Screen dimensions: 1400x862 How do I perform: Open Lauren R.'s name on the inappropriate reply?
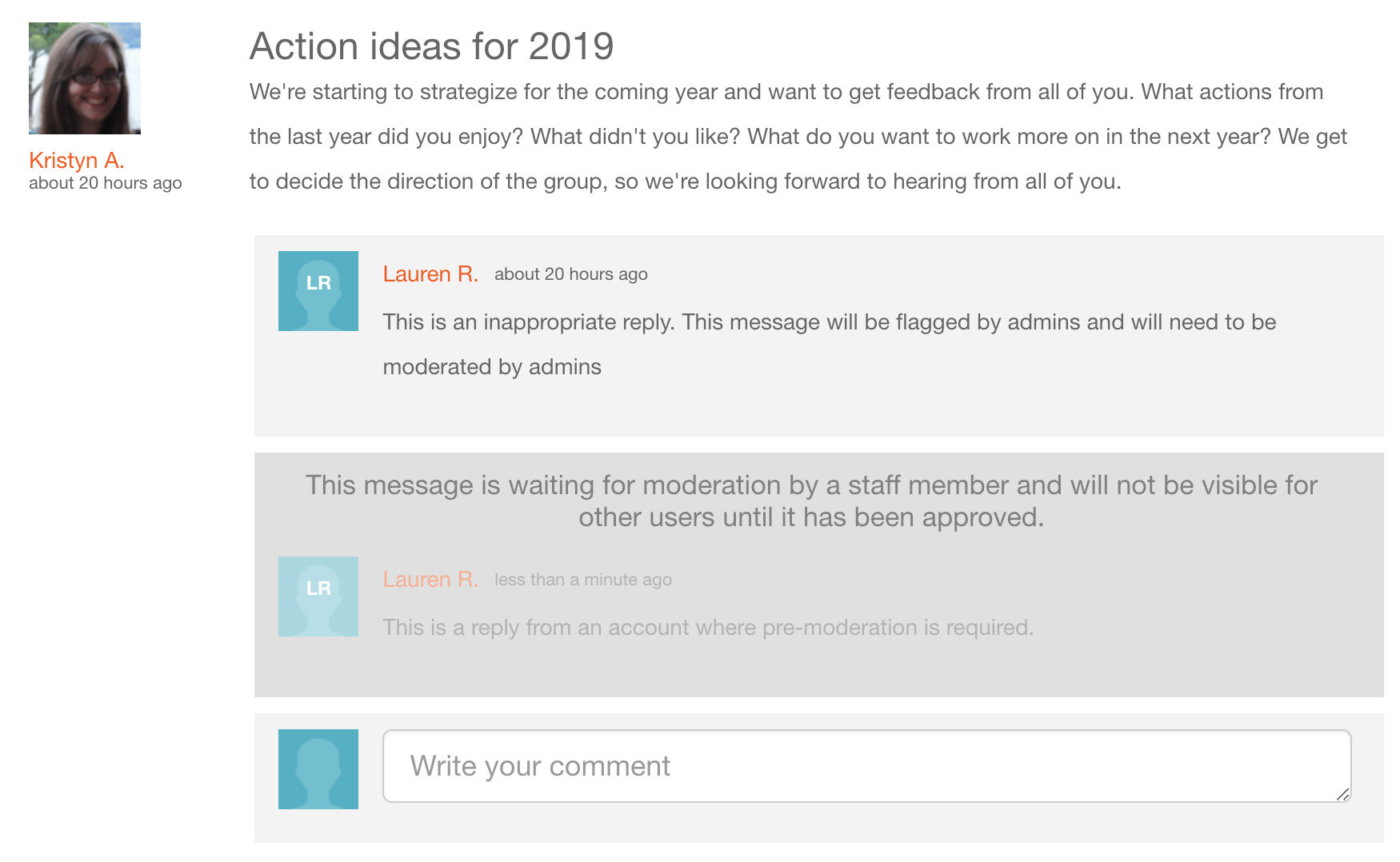(430, 274)
